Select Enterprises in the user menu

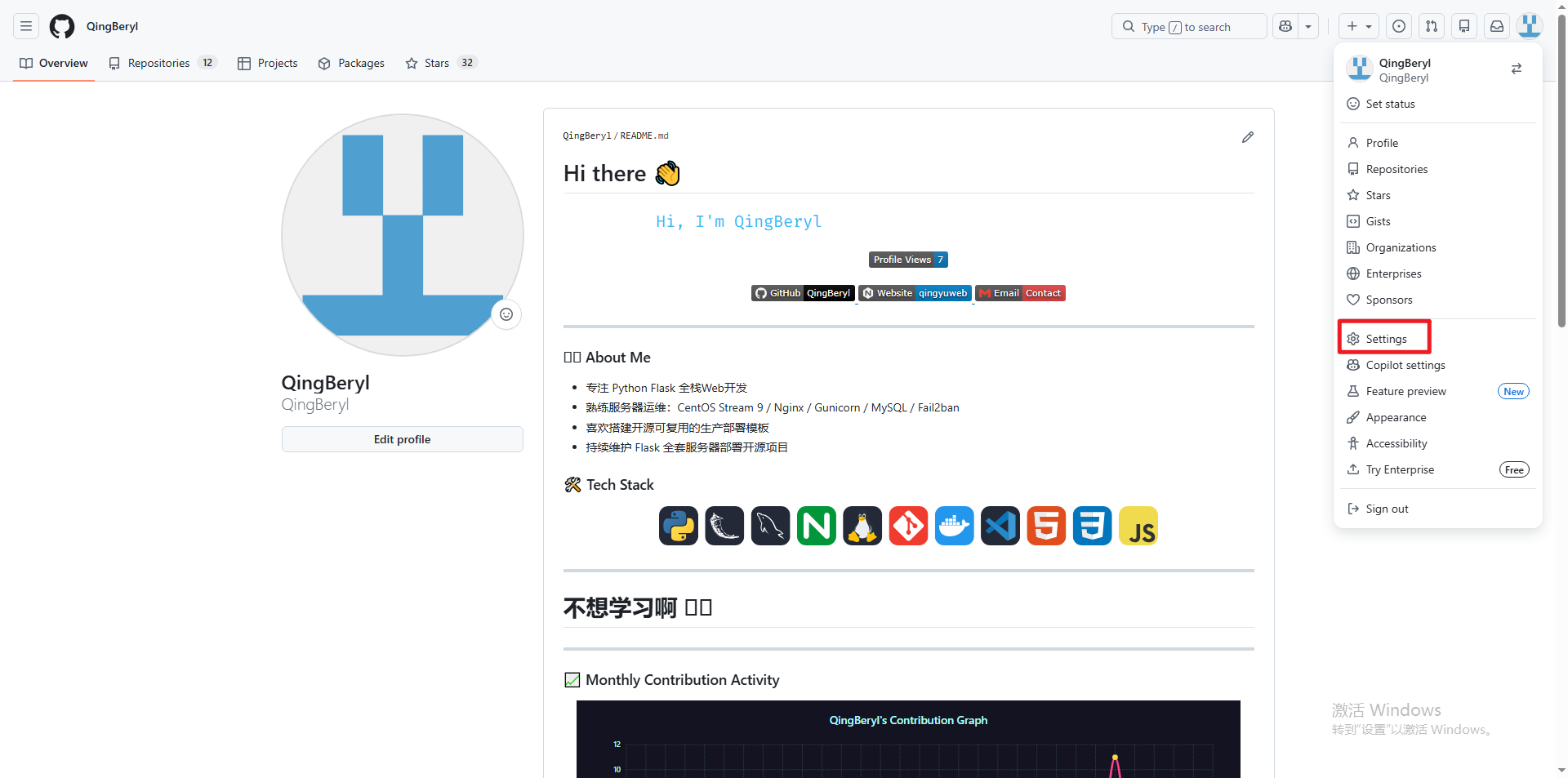point(1438,273)
